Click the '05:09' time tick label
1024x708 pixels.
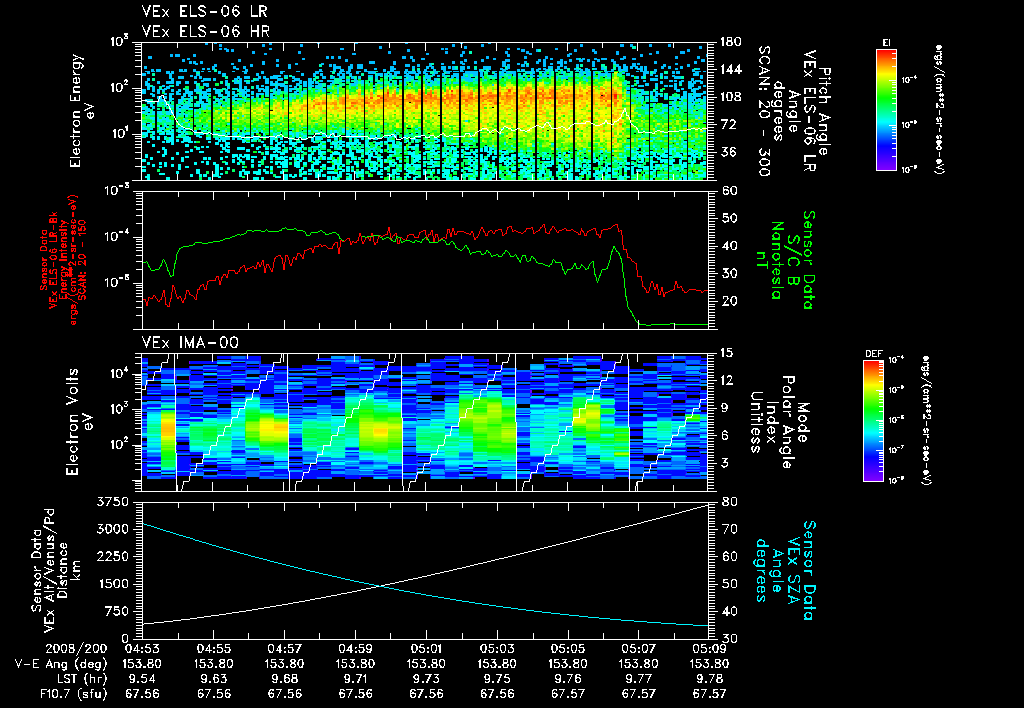(x=710, y=649)
